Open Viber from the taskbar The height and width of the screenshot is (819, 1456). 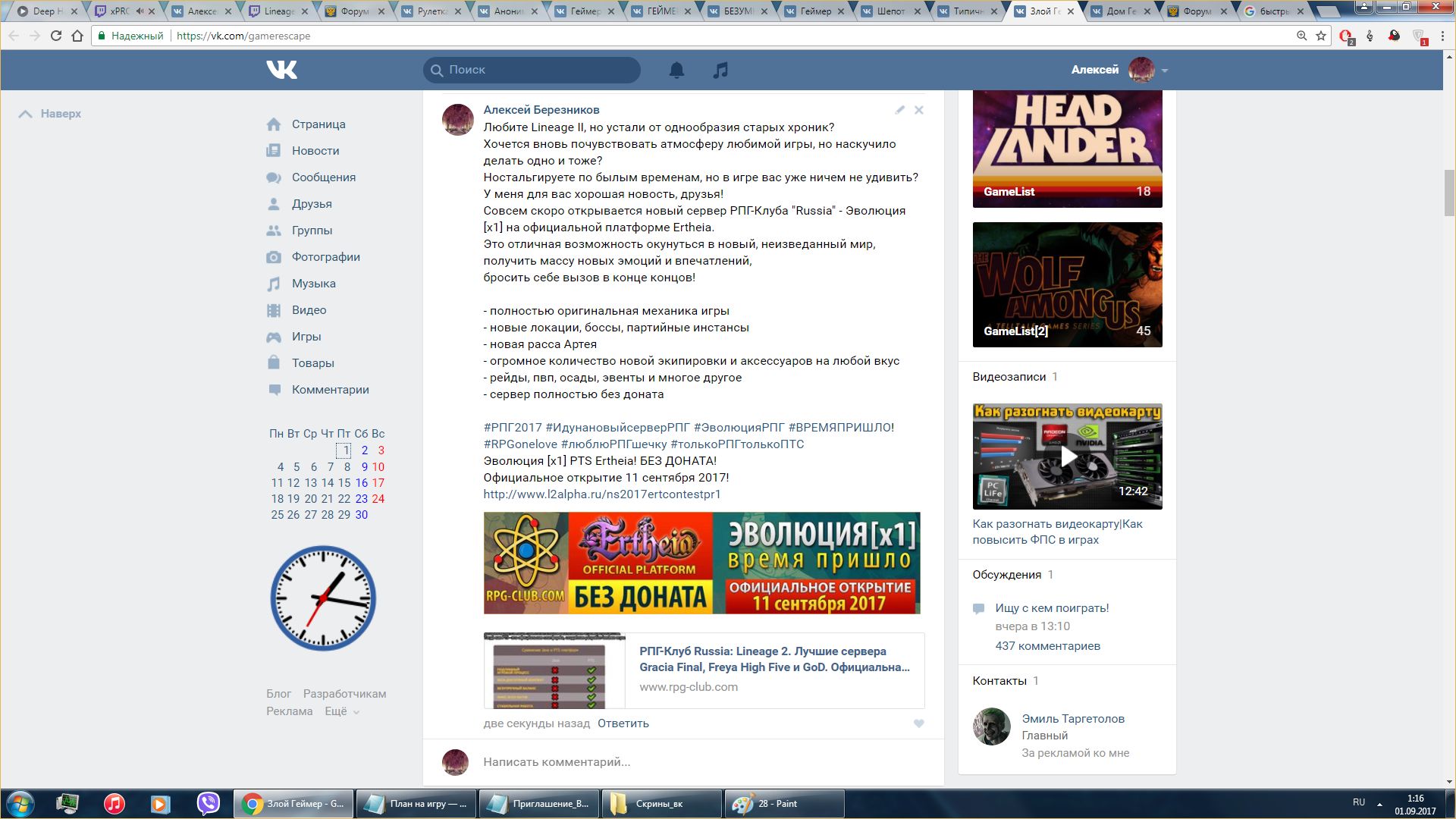208,804
